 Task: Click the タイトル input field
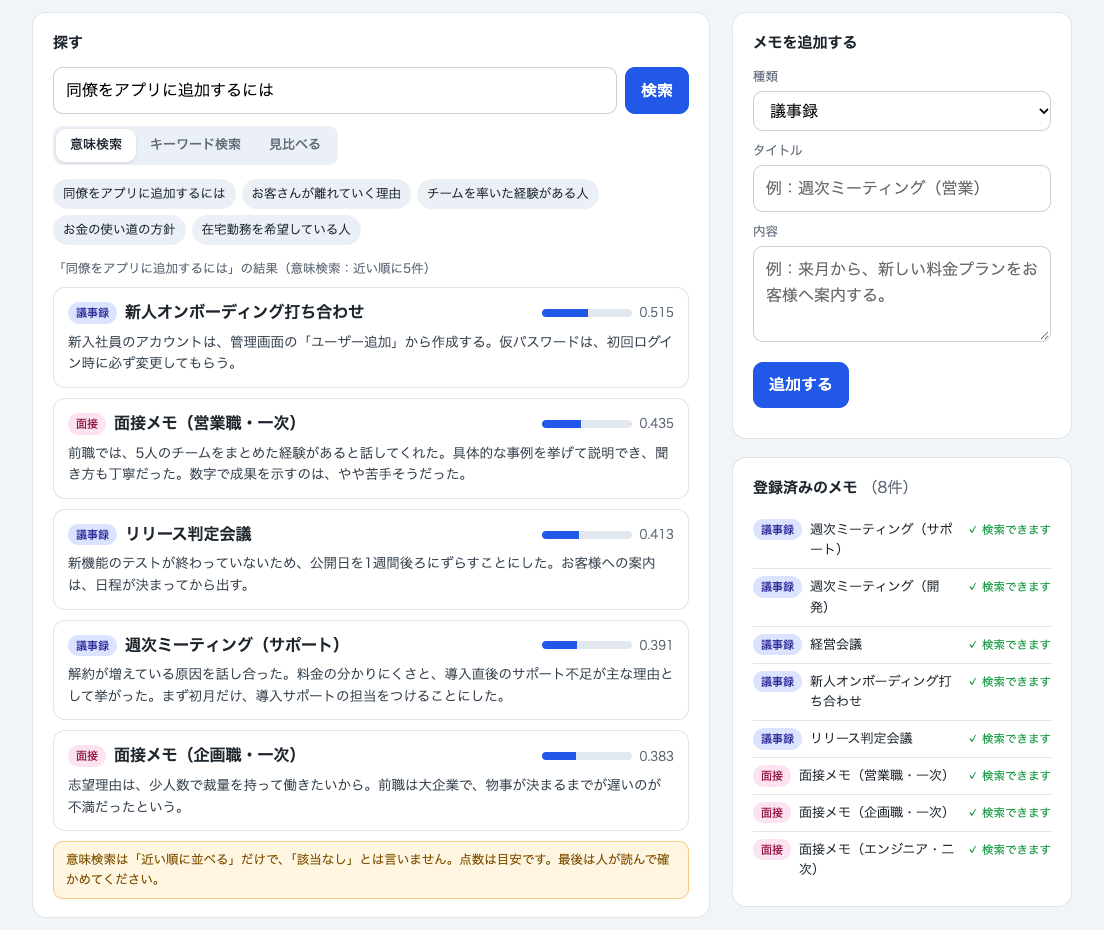[x=901, y=188]
